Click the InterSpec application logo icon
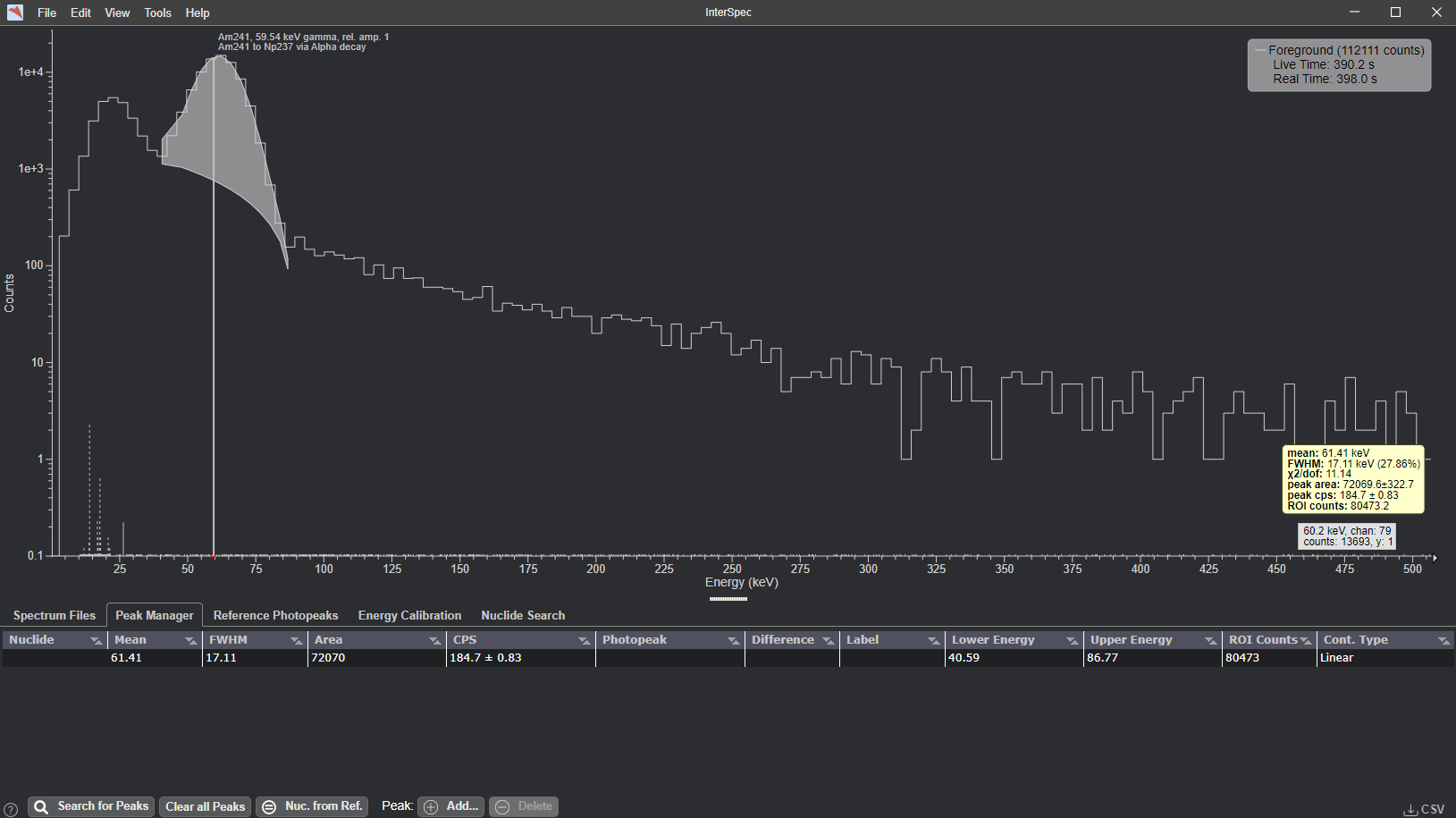Viewport: 1456px width, 818px height. 15,13
